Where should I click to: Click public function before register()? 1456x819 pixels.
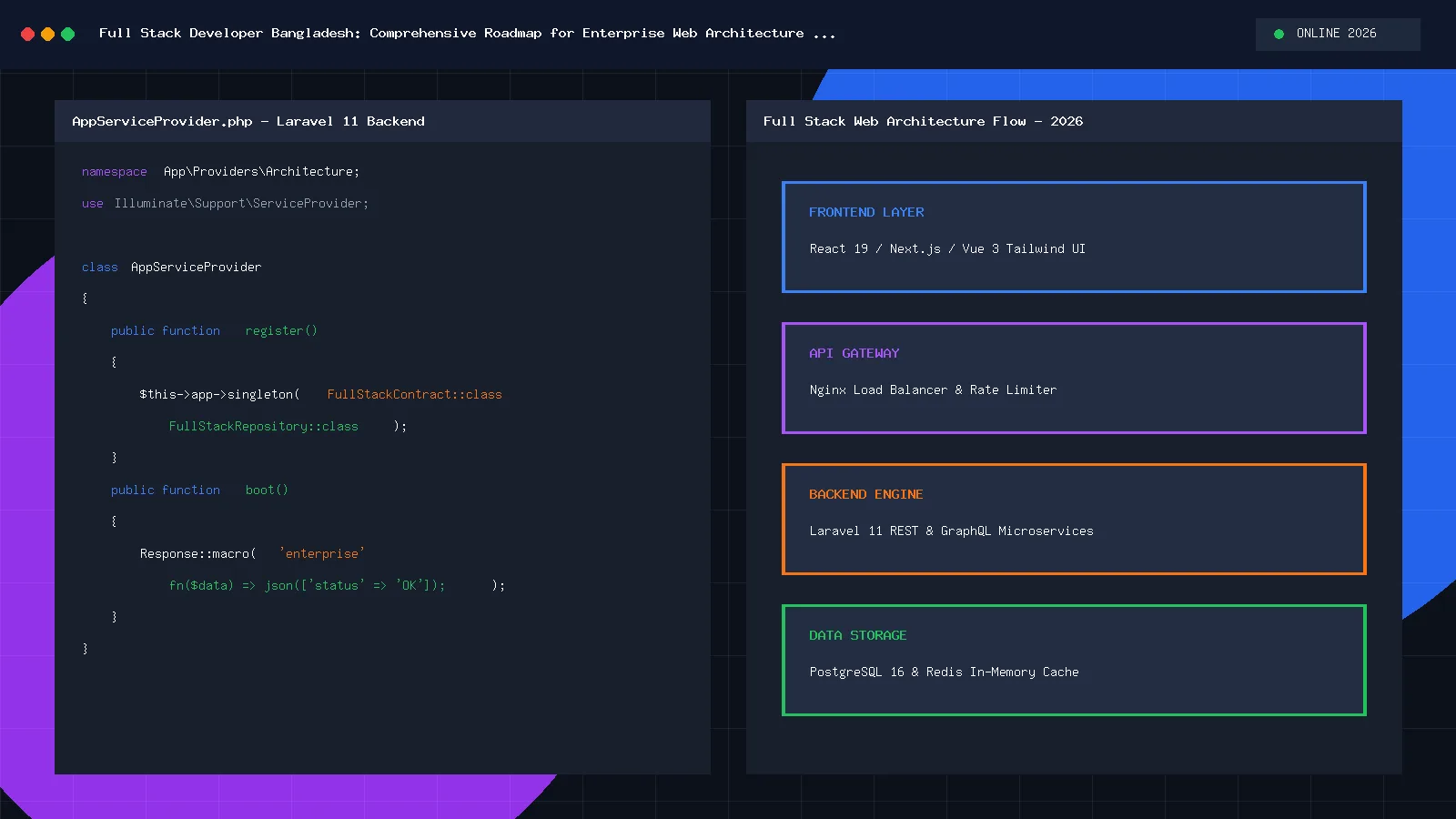[166, 330]
